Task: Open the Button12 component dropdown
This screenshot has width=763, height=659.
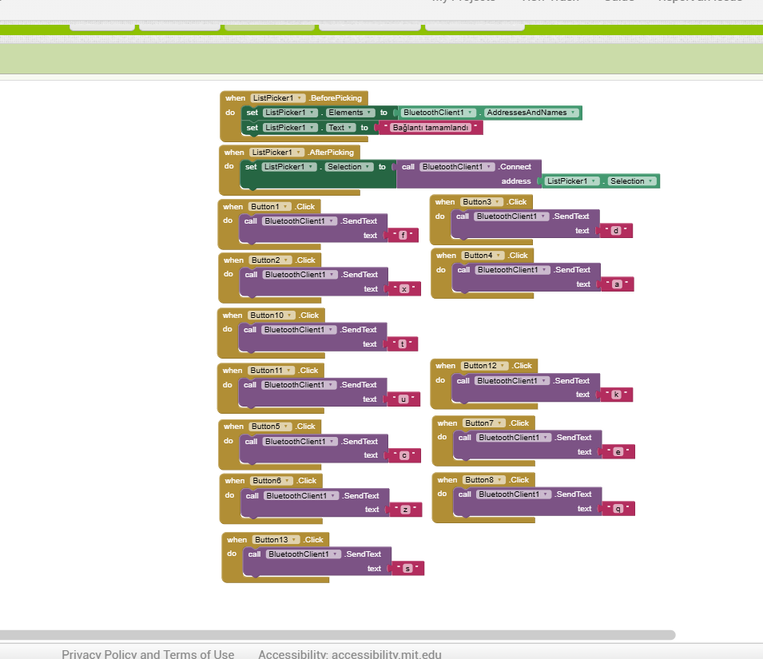Action: [485, 366]
